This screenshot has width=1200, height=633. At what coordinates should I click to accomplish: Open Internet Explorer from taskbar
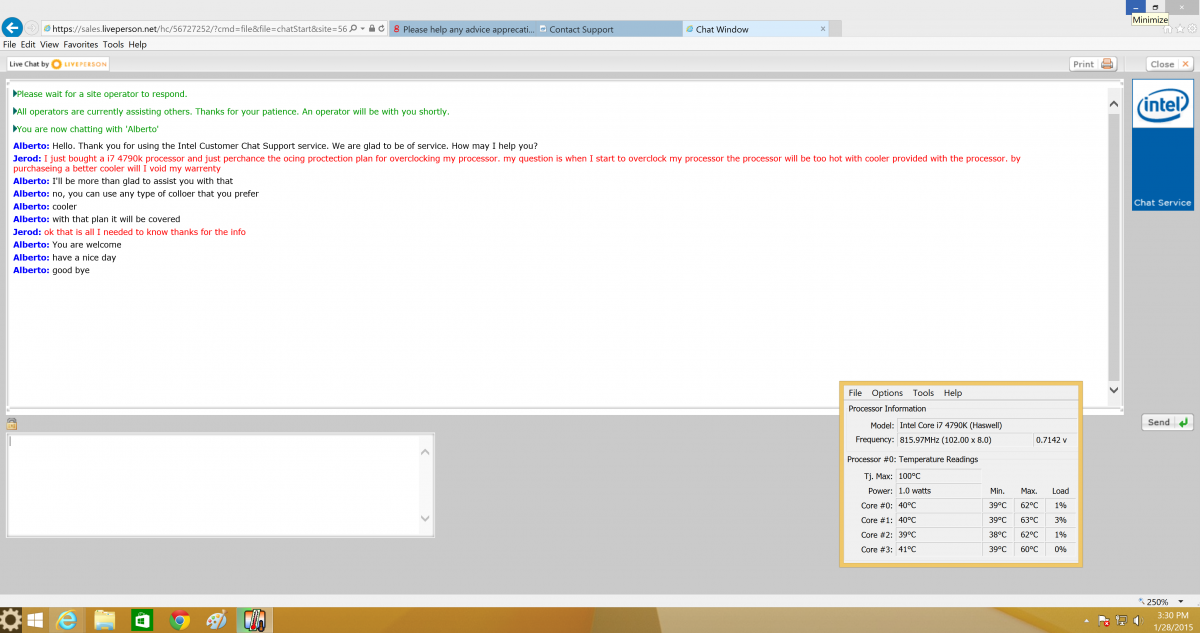[x=68, y=620]
